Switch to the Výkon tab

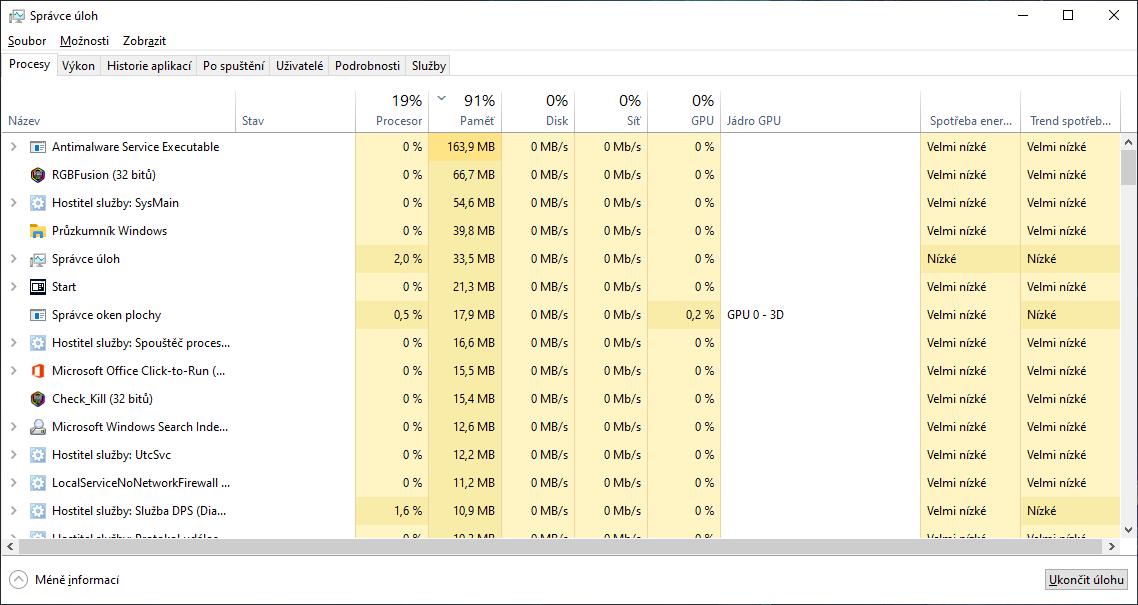click(78, 66)
